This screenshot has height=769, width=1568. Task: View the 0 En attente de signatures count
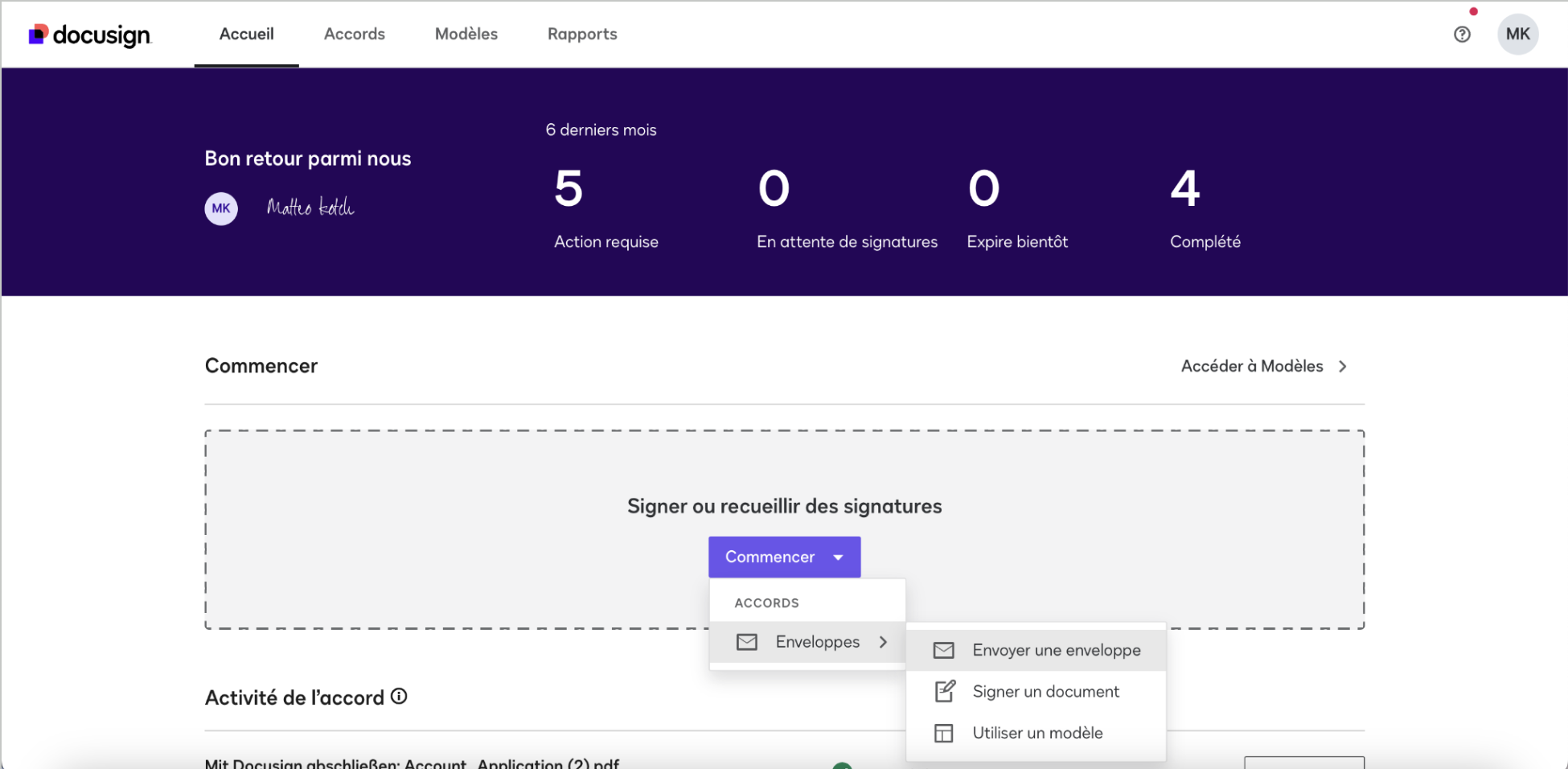pos(847,208)
